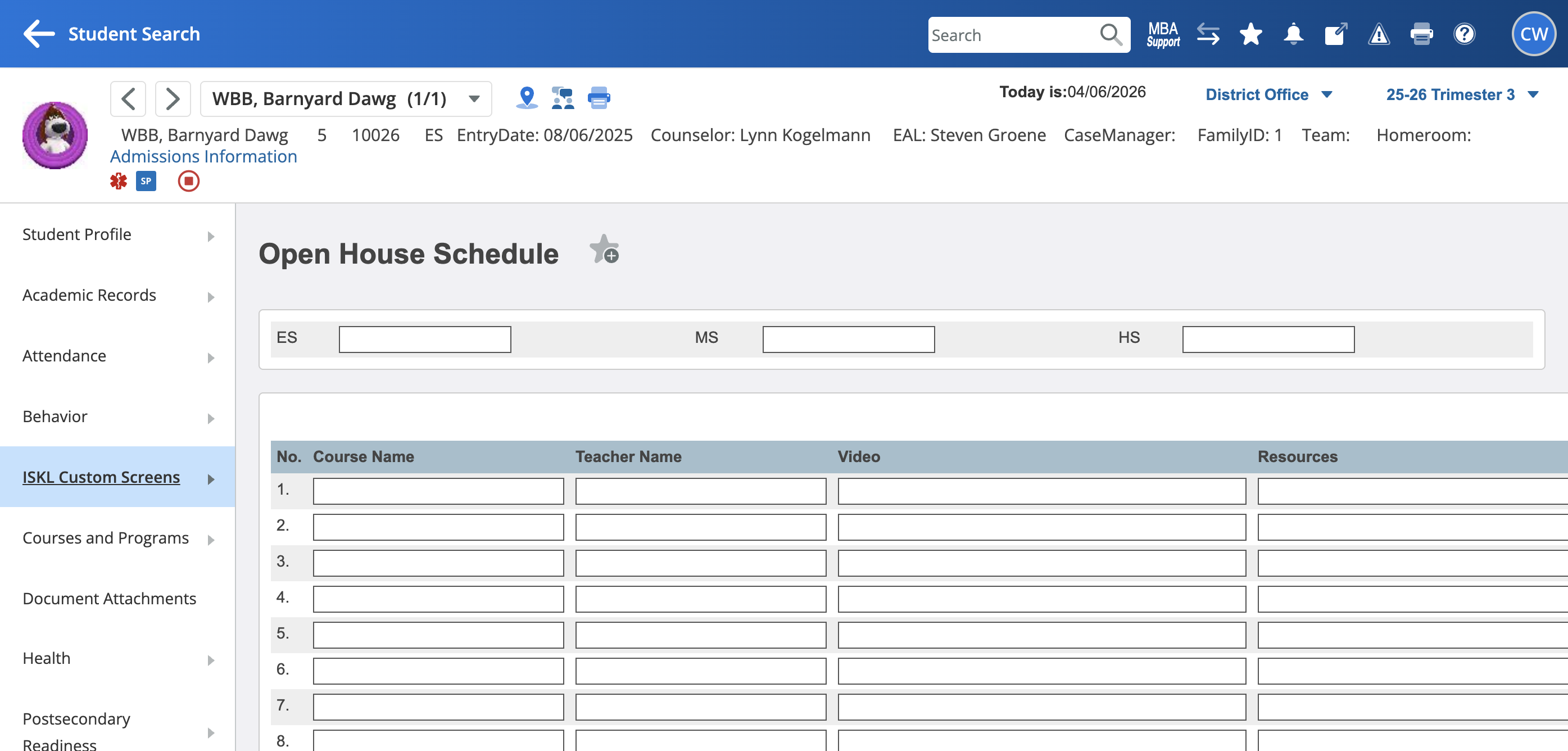Open ISKL Custom Screens menu item
The image size is (1568, 751).
[x=102, y=477]
